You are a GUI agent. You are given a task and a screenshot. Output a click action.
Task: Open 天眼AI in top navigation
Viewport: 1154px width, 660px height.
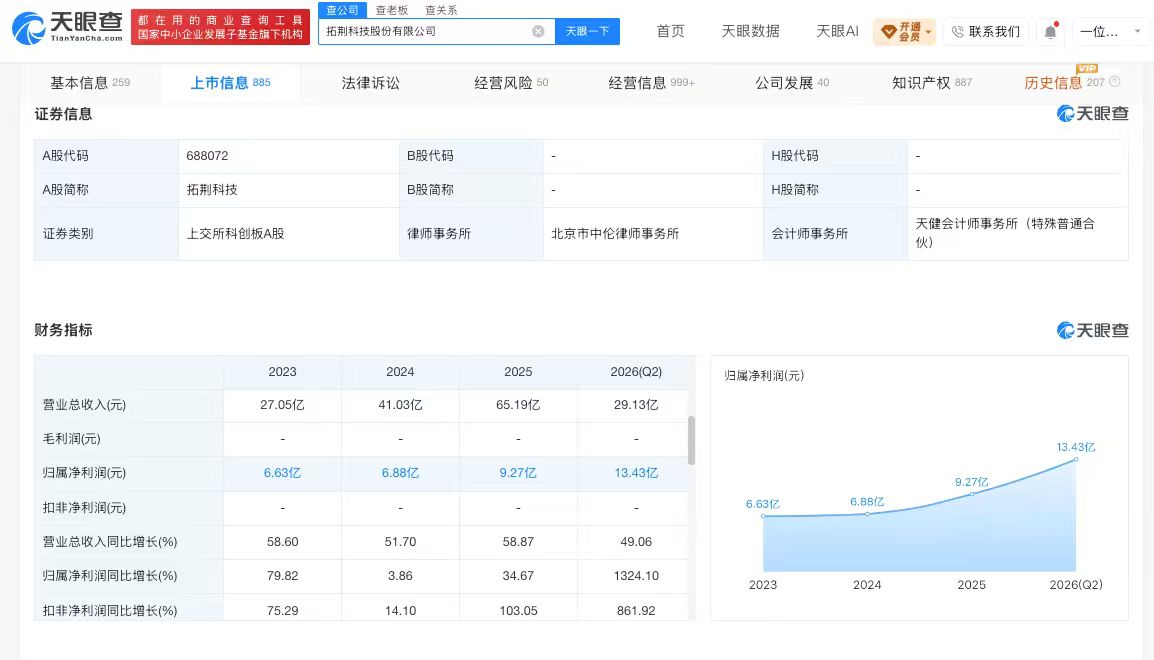pyautogui.click(x=837, y=31)
